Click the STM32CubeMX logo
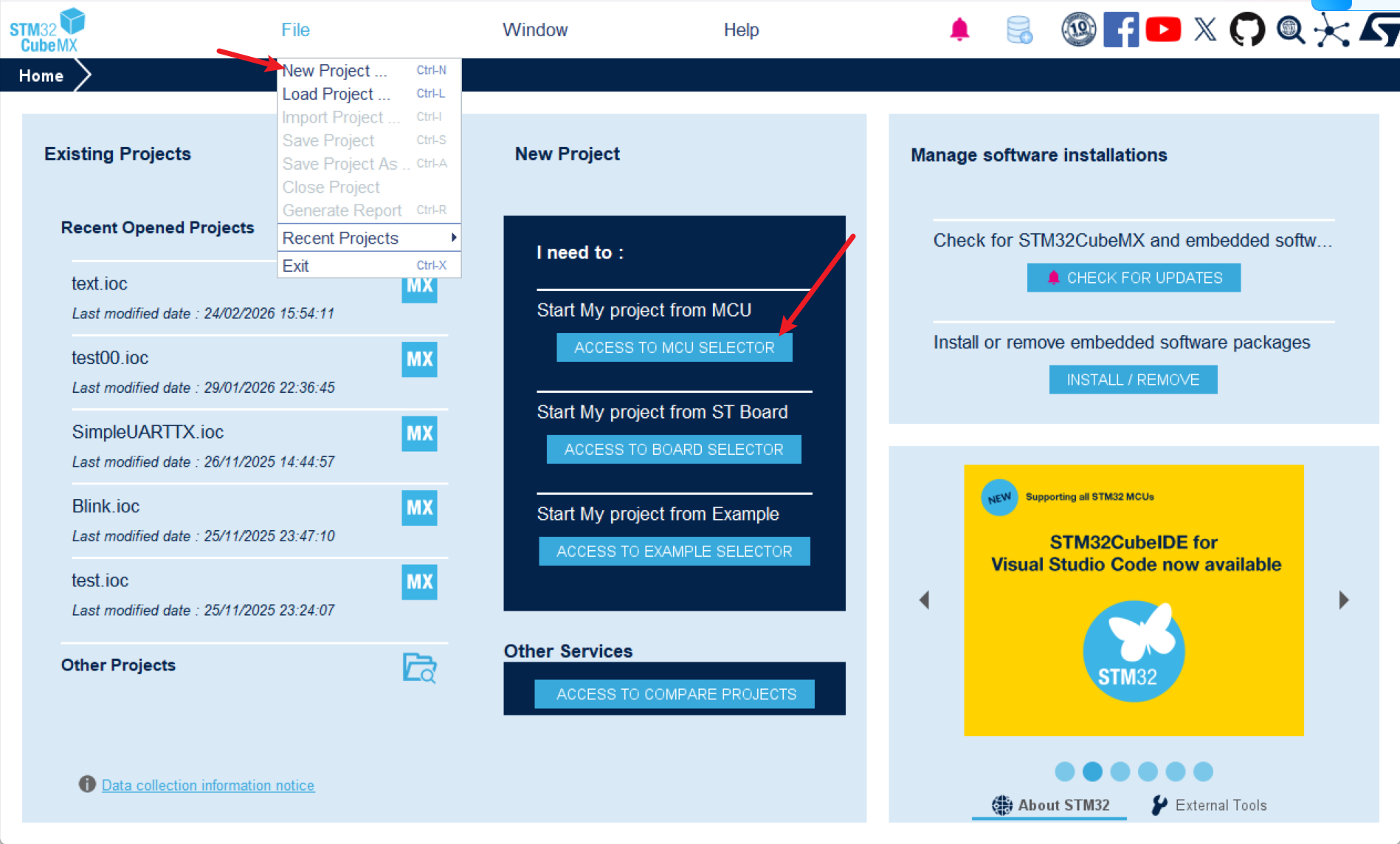1400x844 pixels. coord(47,30)
